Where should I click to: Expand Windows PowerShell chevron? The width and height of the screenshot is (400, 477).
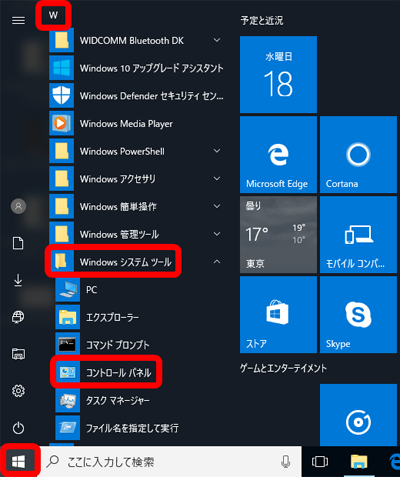[x=217, y=151]
